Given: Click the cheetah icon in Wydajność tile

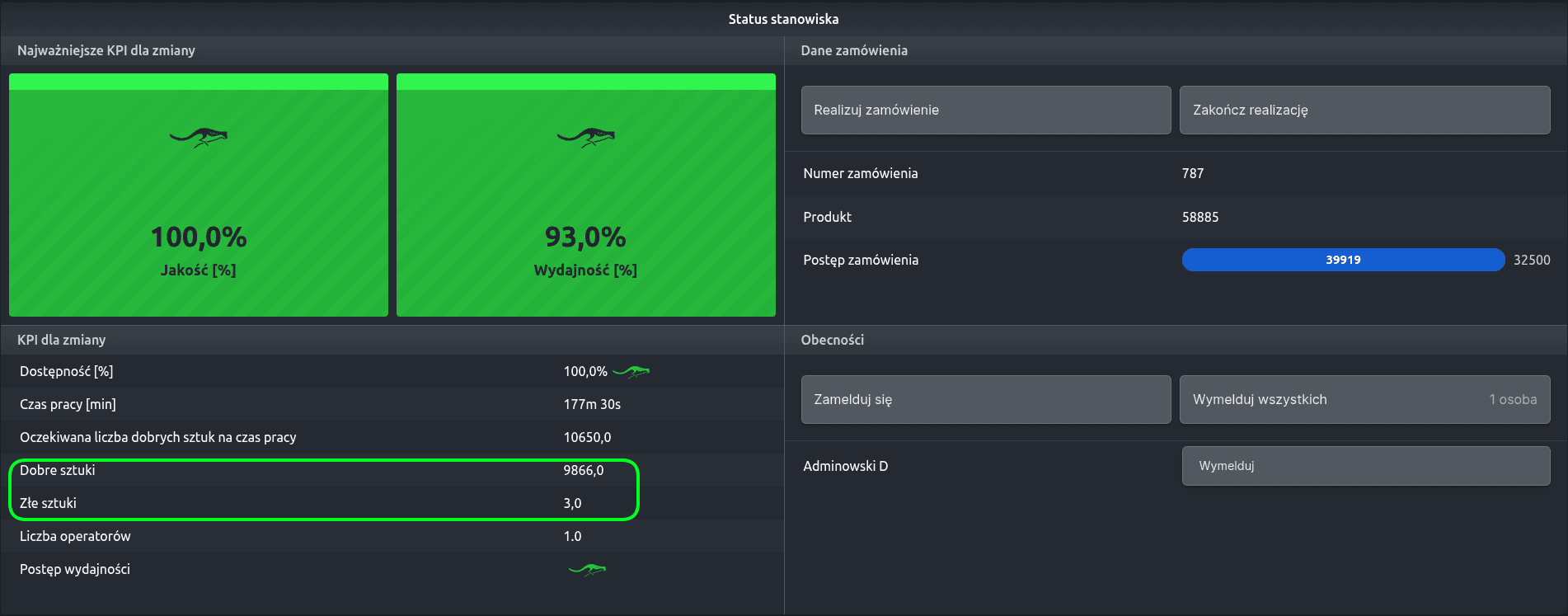Looking at the screenshot, I should [586, 137].
